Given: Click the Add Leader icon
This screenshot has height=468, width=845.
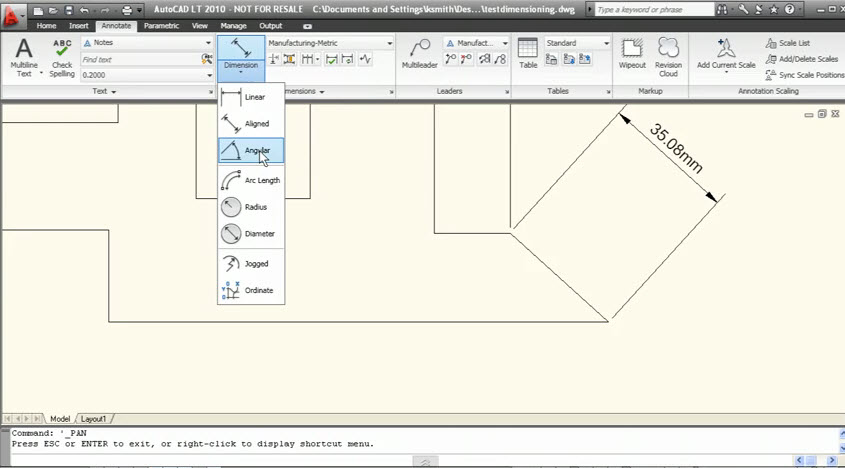Looking at the screenshot, I should coord(451,59).
